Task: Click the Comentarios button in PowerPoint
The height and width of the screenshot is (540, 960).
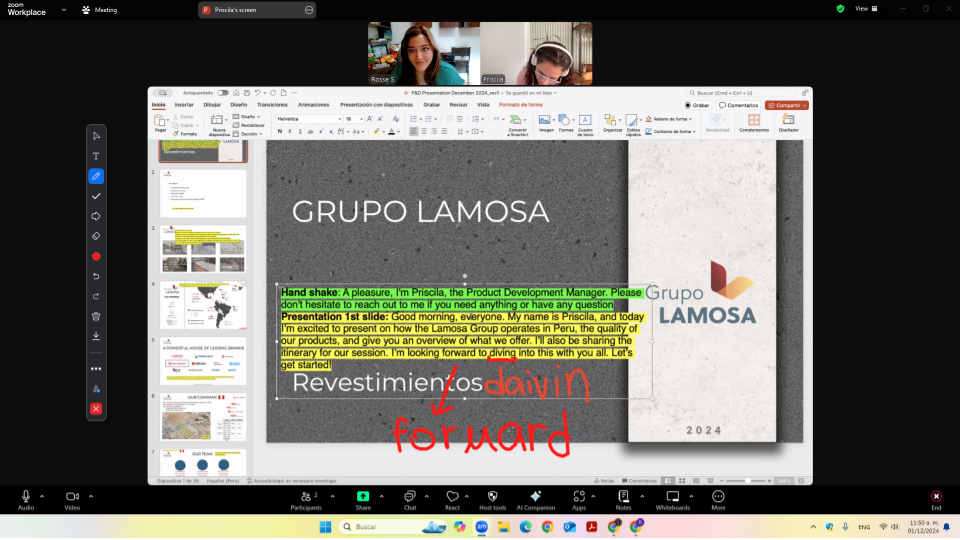Action: point(739,105)
